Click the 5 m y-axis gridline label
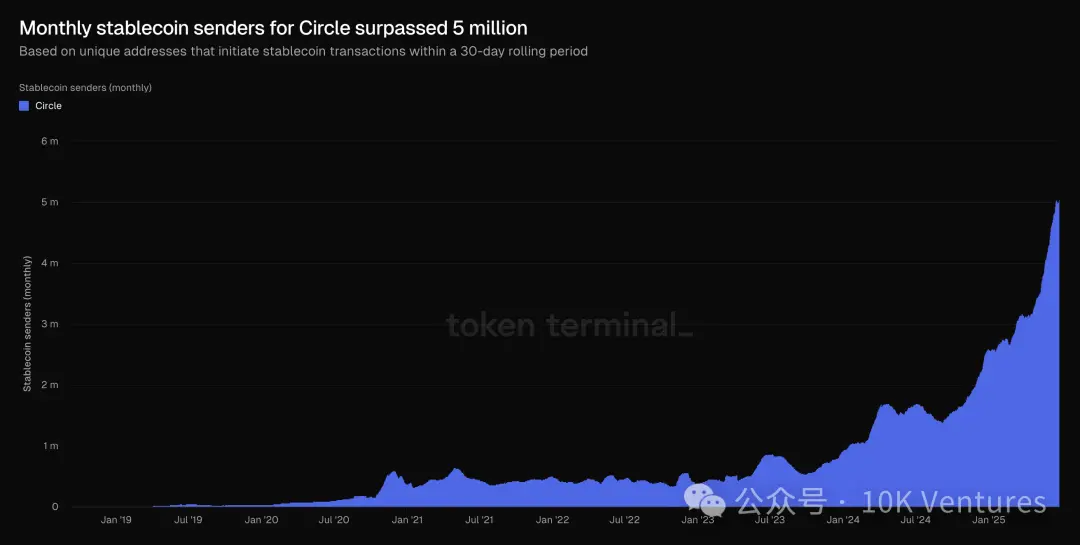Screen dimensions: 1080x545 (50, 203)
